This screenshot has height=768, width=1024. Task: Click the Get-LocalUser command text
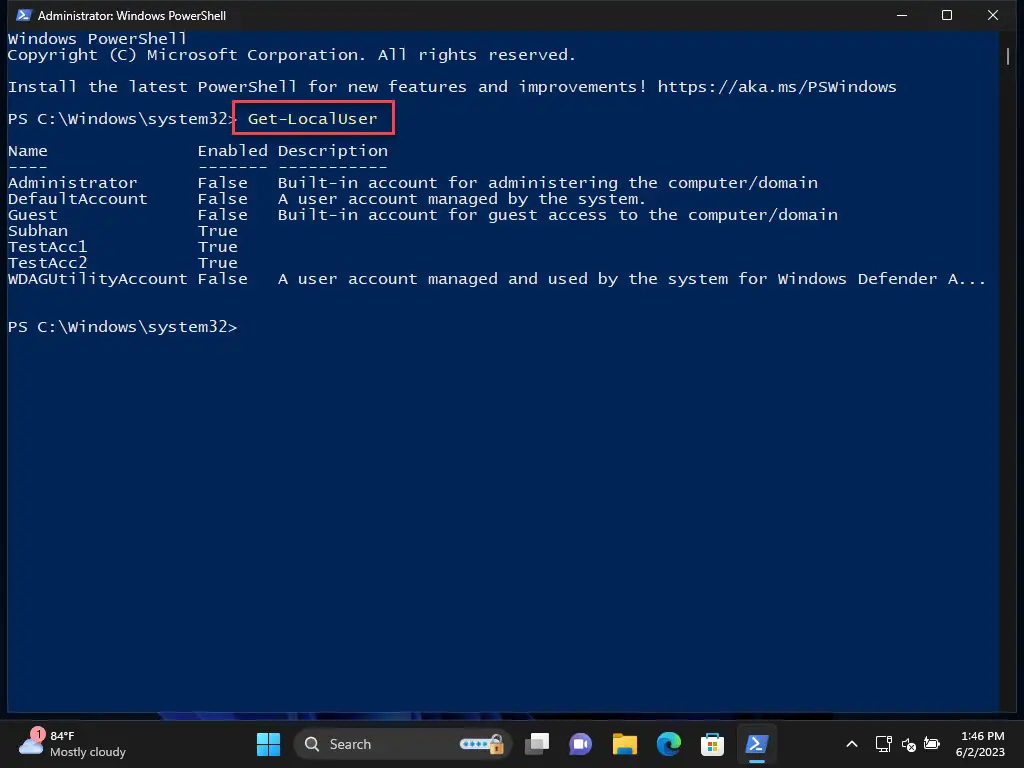click(313, 119)
